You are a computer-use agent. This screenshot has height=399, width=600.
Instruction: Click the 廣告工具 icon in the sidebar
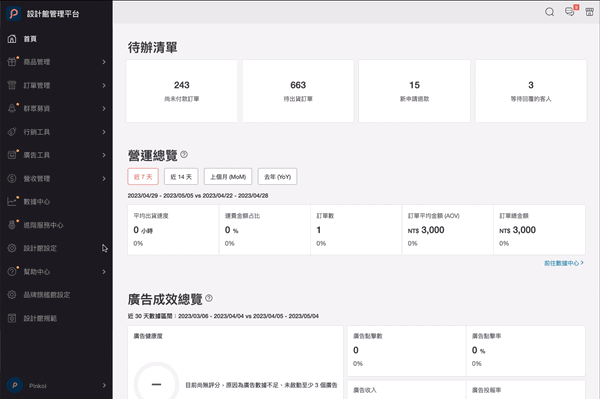[x=12, y=155]
